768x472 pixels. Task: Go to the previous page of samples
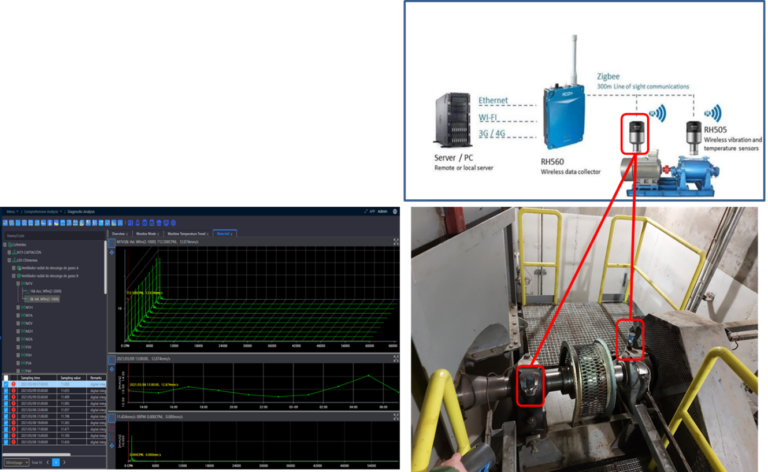pos(48,462)
